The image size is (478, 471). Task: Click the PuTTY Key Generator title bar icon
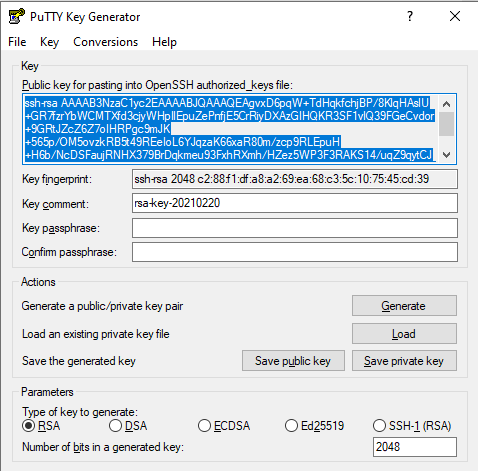click(16, 16)
